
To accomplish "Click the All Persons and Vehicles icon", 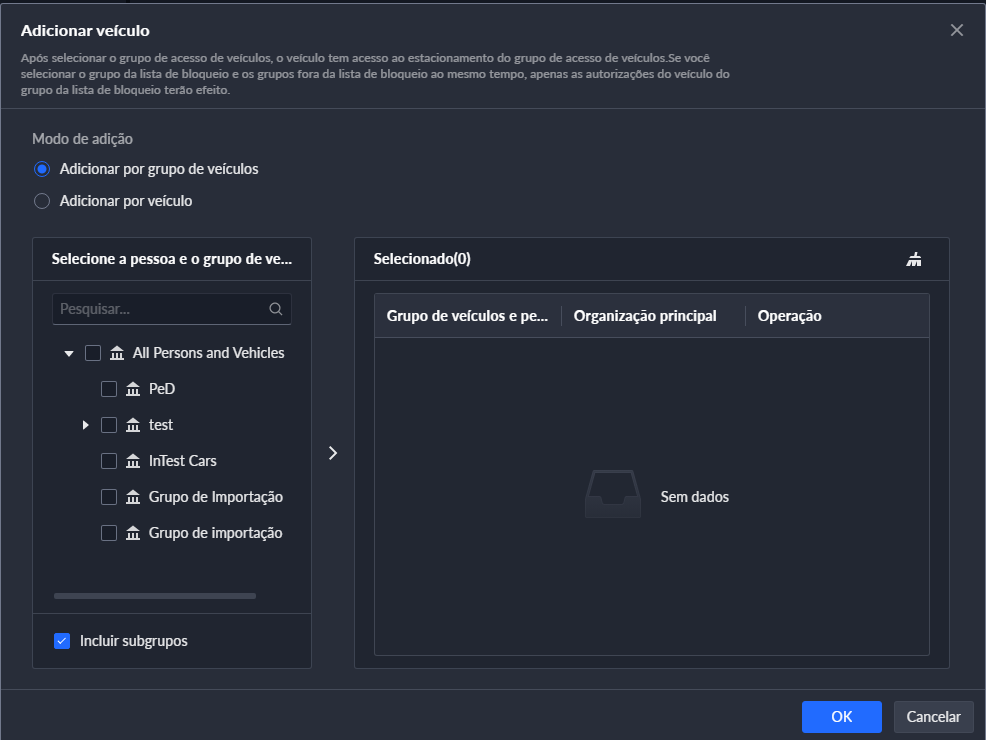I will click(x=117, y=353).
